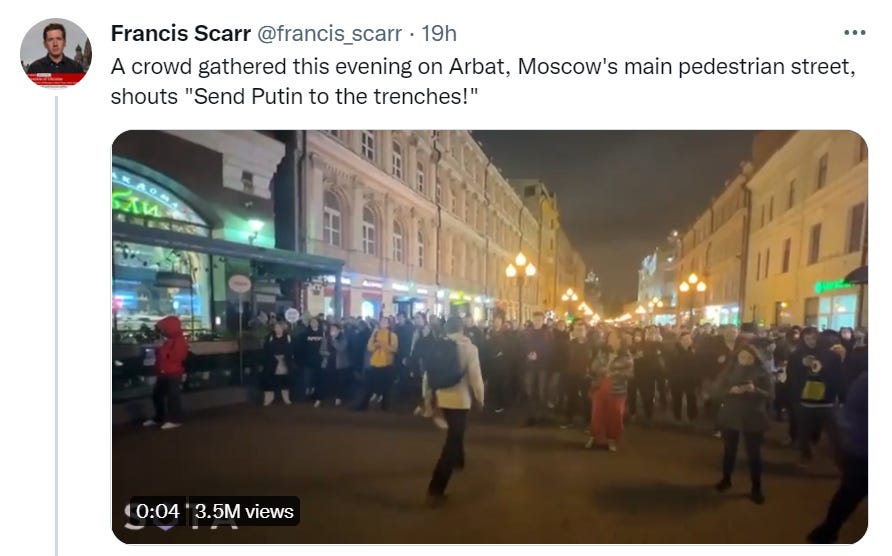Click the 3.5M views counter
The width and height of the screenshot is (892, 556).
coord(245,511)
